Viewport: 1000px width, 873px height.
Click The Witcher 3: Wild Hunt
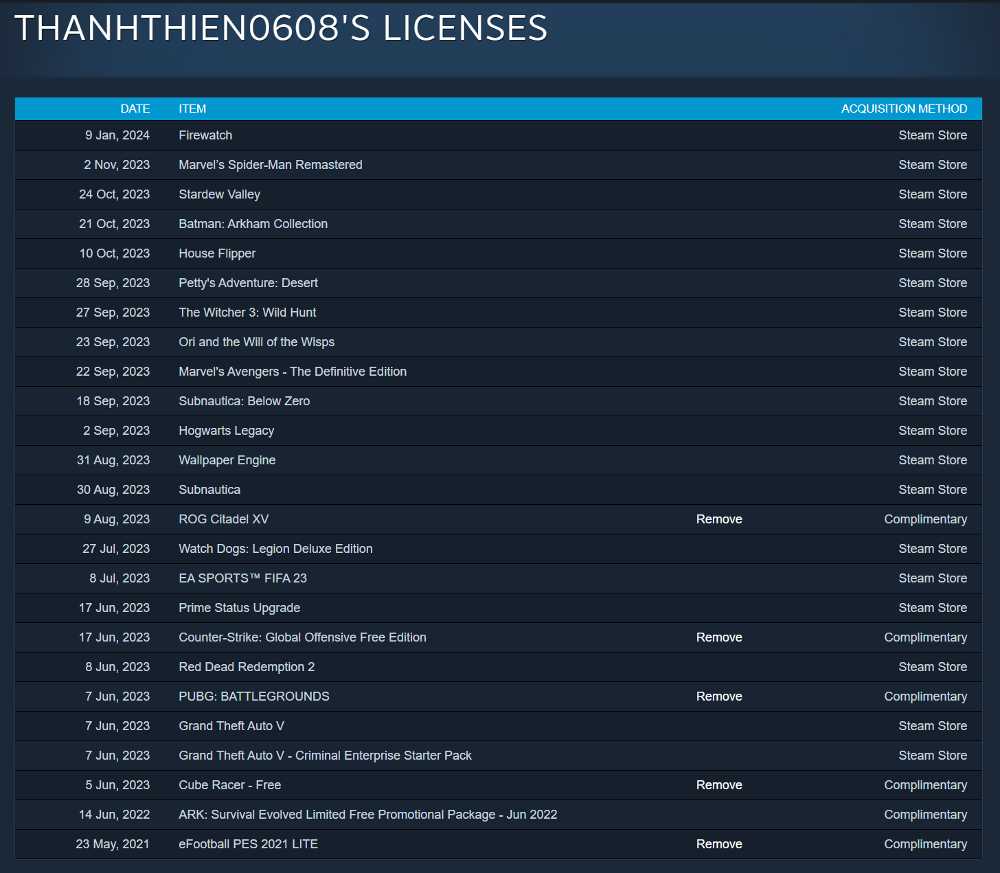click(x=247, y=312)
